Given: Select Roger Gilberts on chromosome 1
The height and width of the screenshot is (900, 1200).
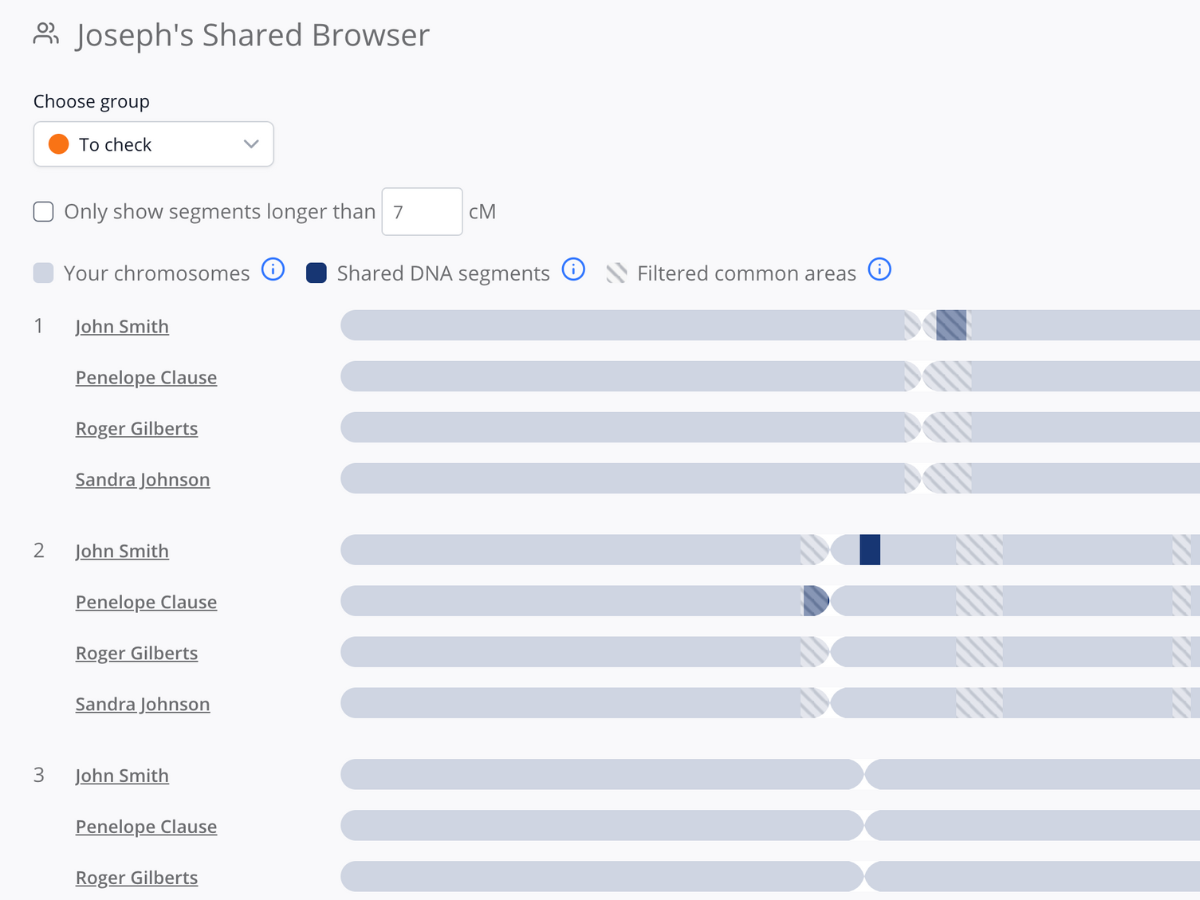Looking at the screenshot, I should [137, 428].
